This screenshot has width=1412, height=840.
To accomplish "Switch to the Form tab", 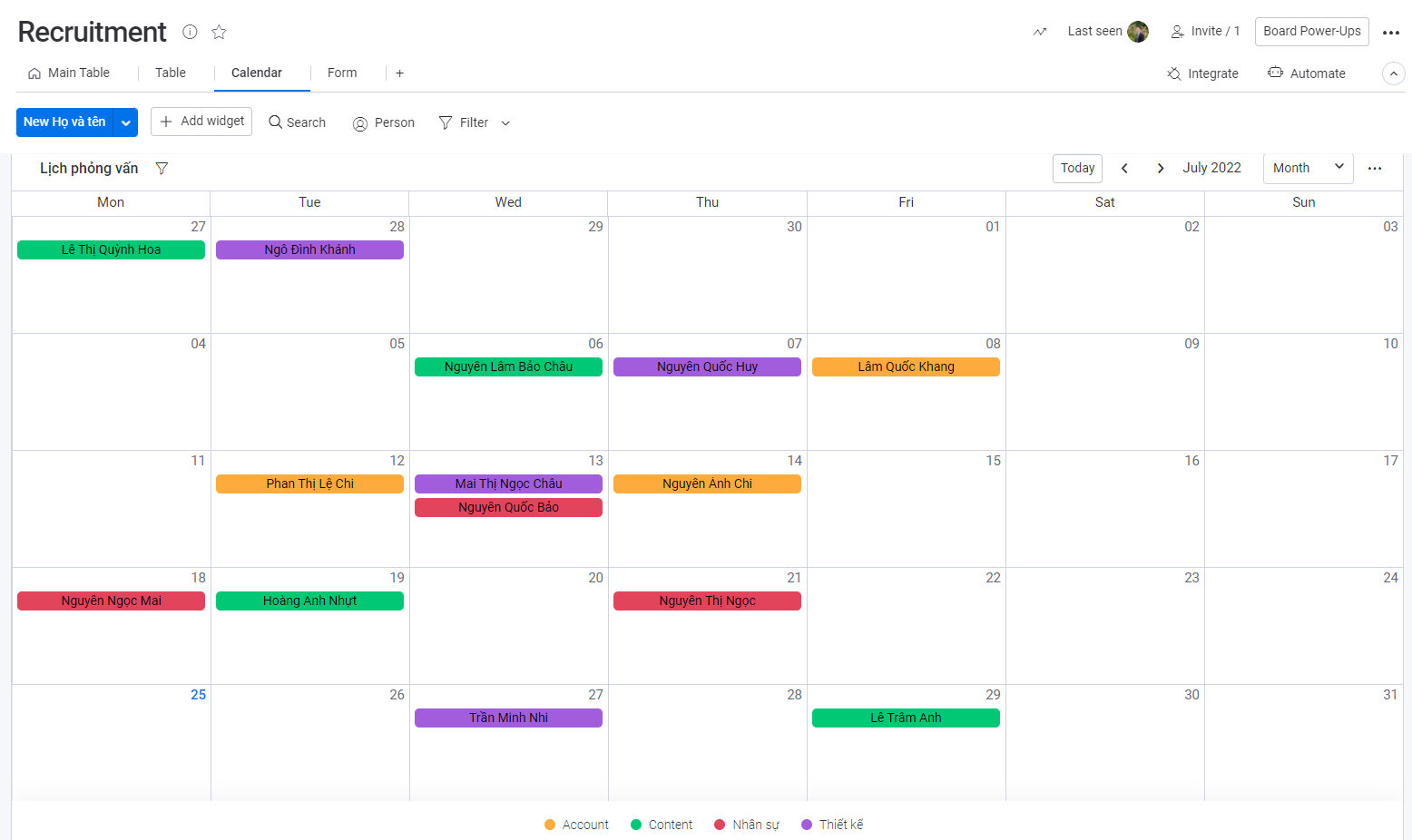I will (342, 73).
